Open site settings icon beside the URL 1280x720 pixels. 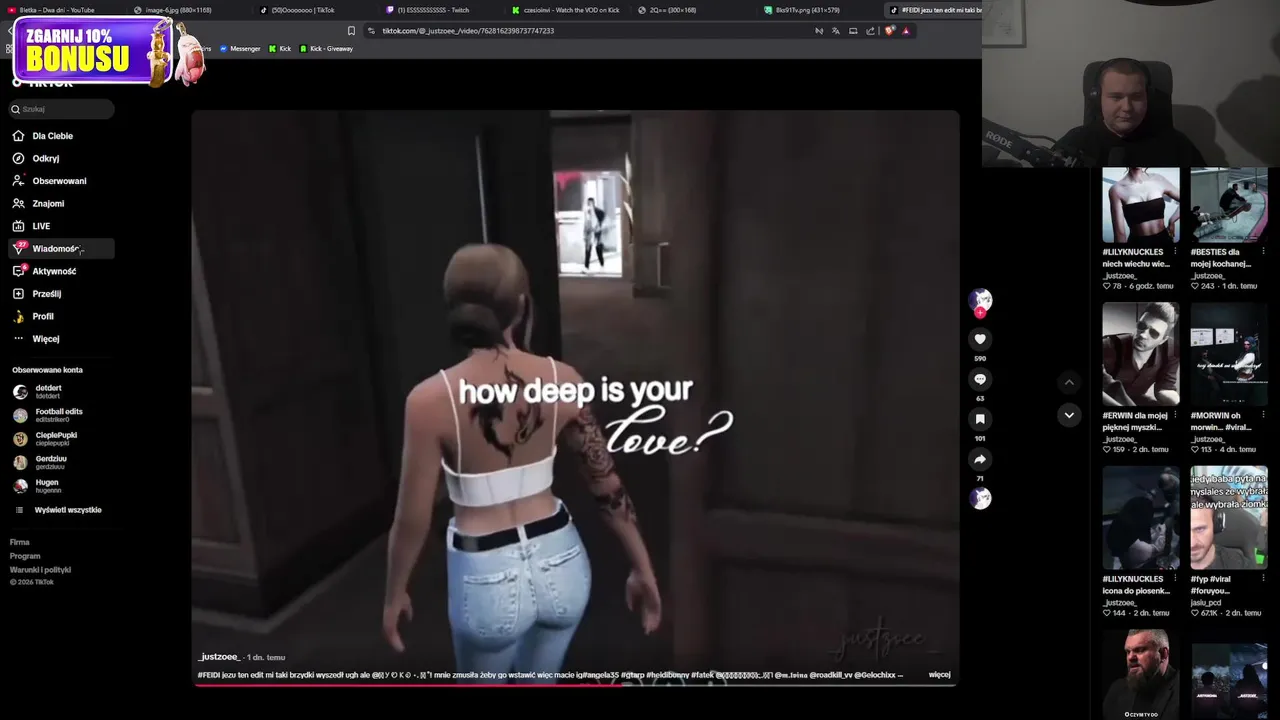[x=371, y=31]
